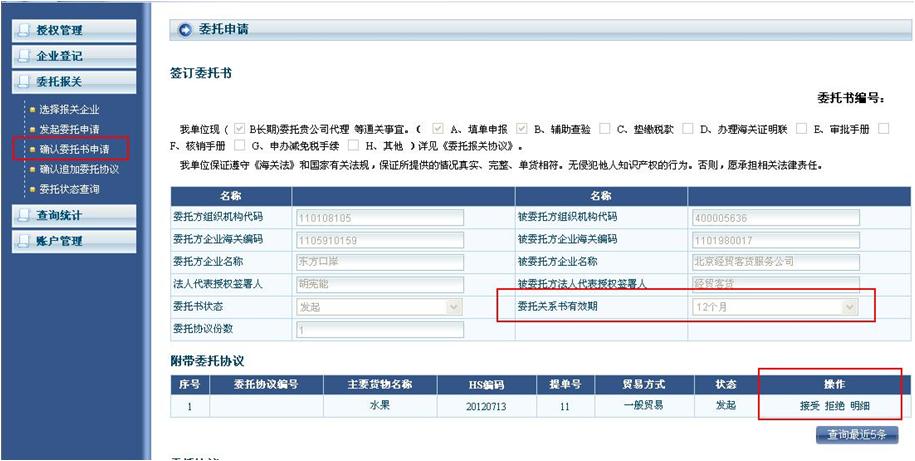The image size is (915, 461).
Task: Open 明细 for the 水果 row
Action: (x=860, y=406)
